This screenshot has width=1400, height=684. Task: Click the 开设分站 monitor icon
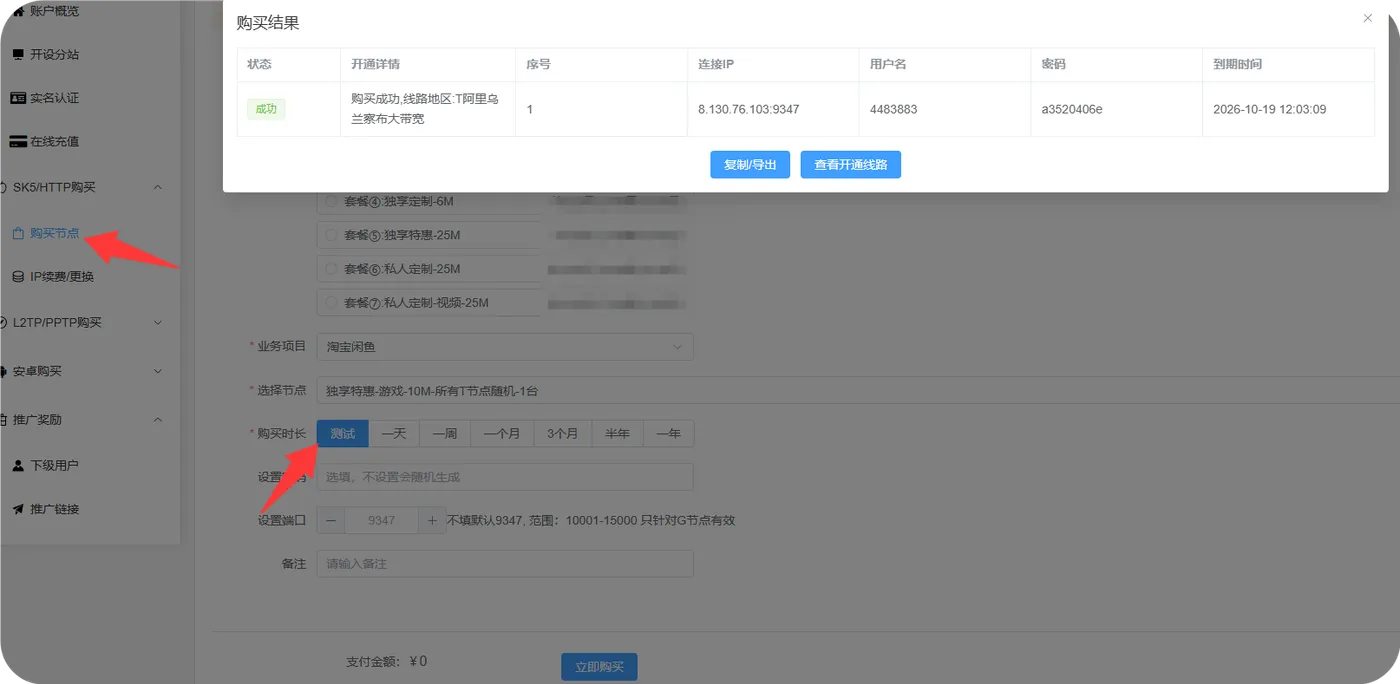[x=18, y=54]
